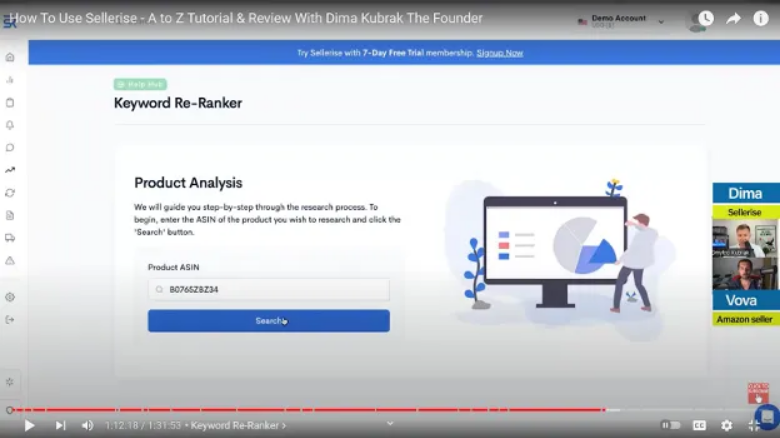The image size is (780, 438).
Task: Skip to the next video
Action: [x=60, y=426]
